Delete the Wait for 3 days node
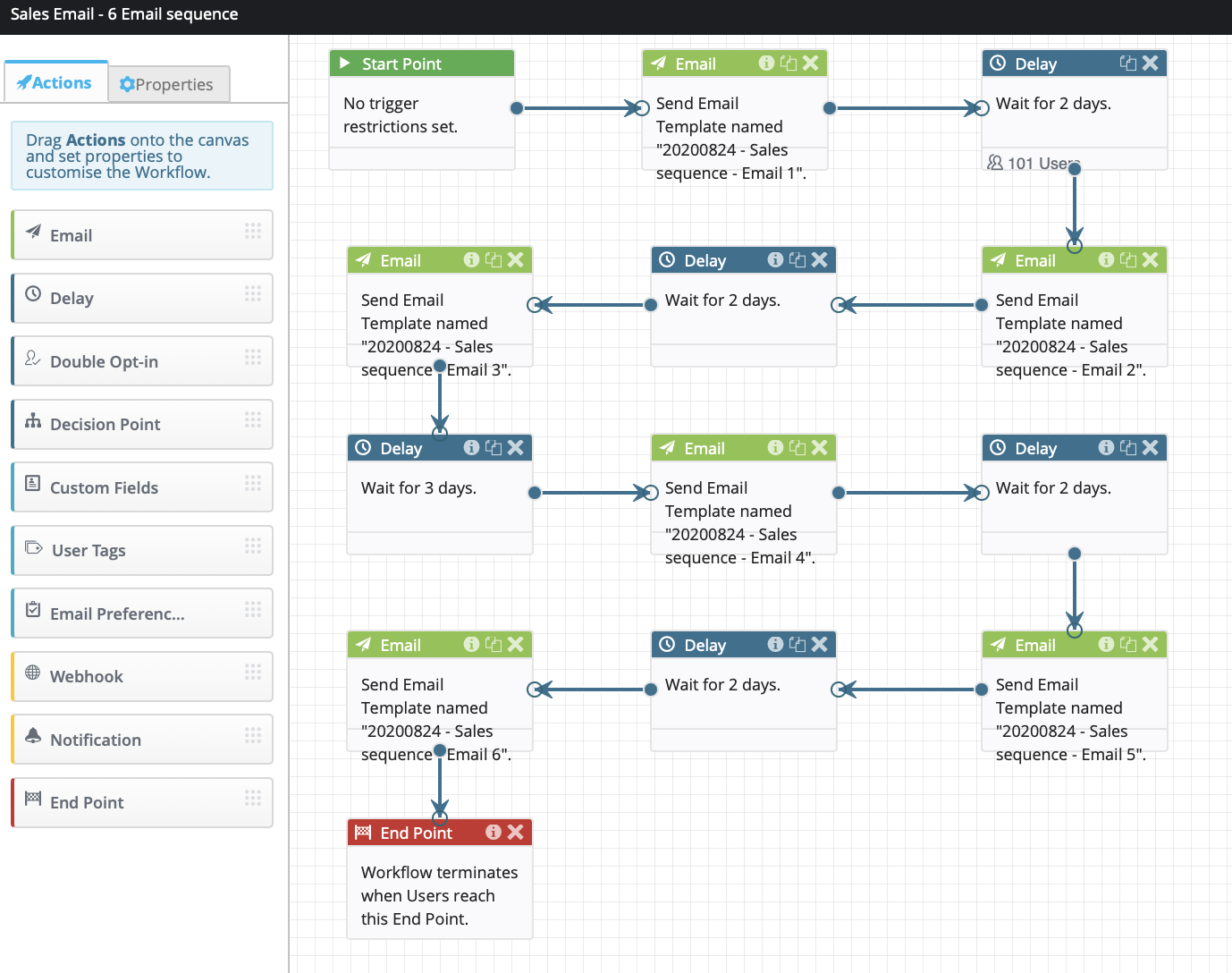Viewport: 1232px width, 973px height. 516,447
